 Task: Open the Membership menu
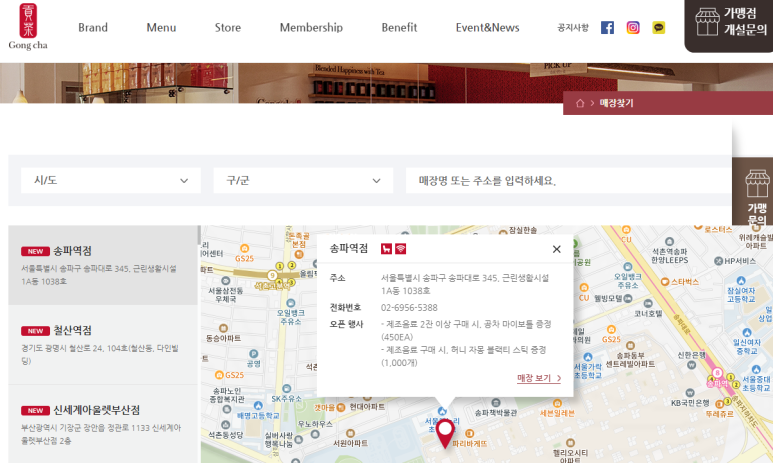[x=311, y=28]
